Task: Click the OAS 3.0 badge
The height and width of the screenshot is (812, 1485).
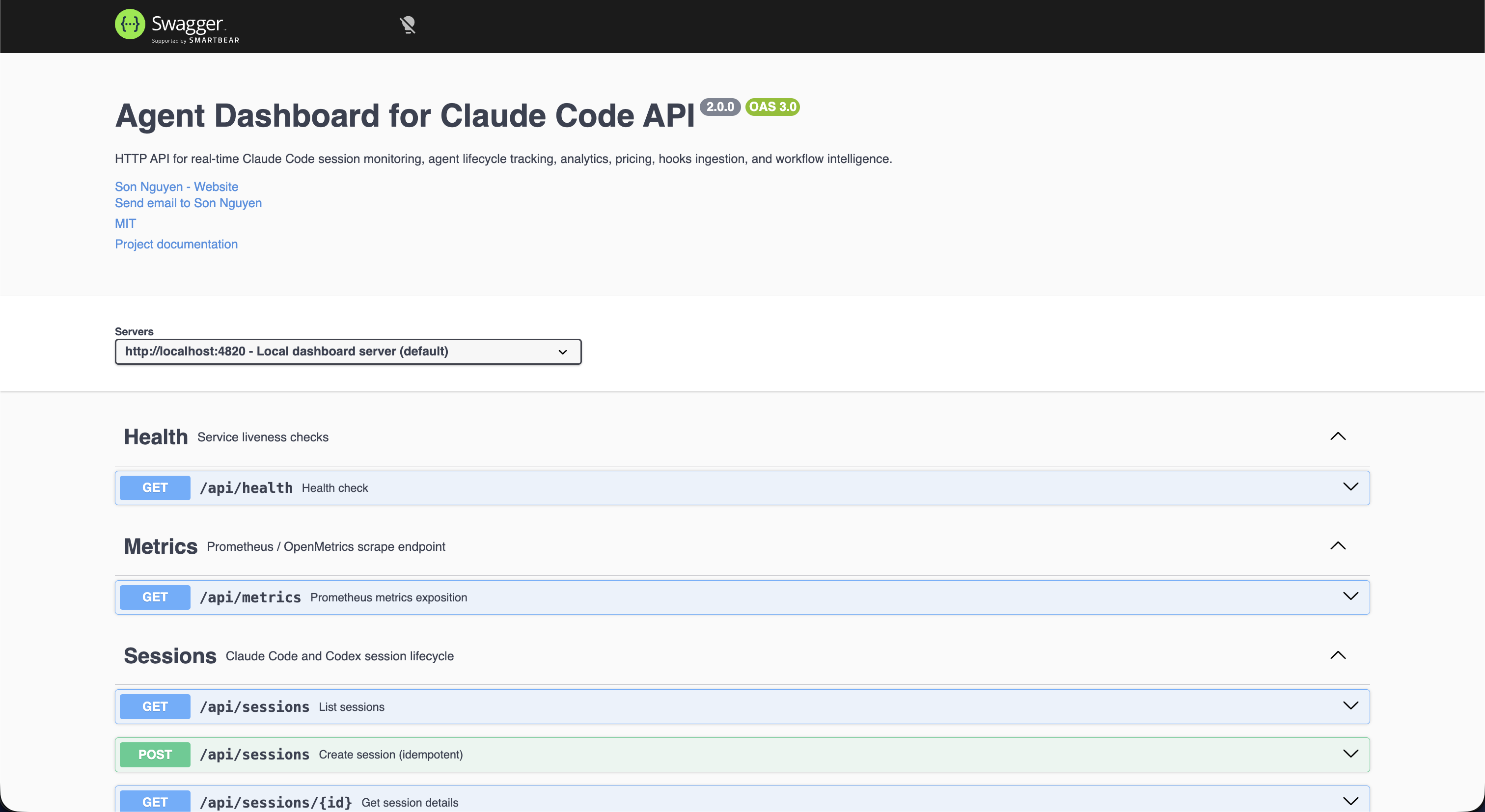Action: pyautogui.click(x=772, y=107)
